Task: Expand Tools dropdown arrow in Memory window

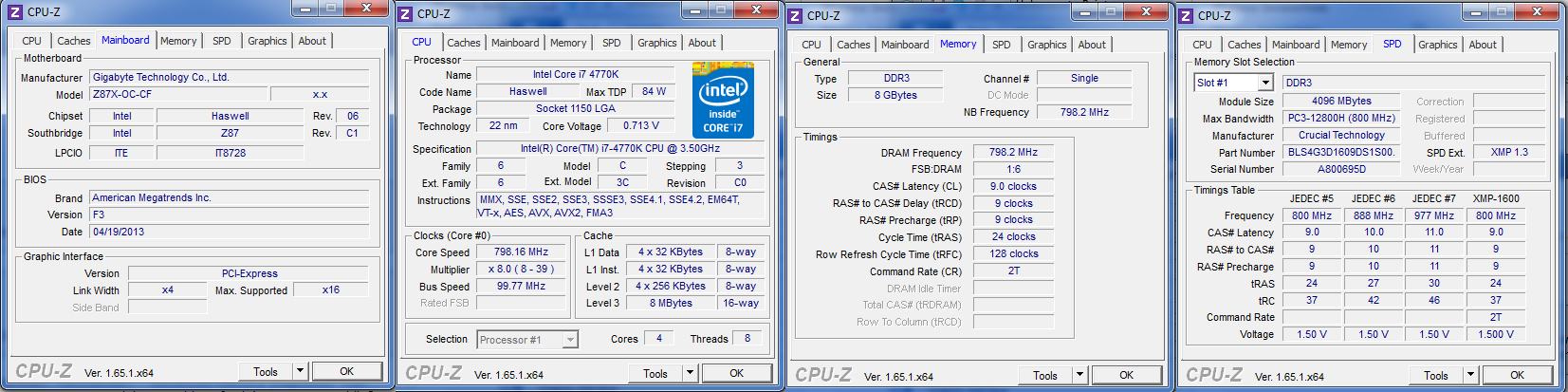Action: [1079, 376]
